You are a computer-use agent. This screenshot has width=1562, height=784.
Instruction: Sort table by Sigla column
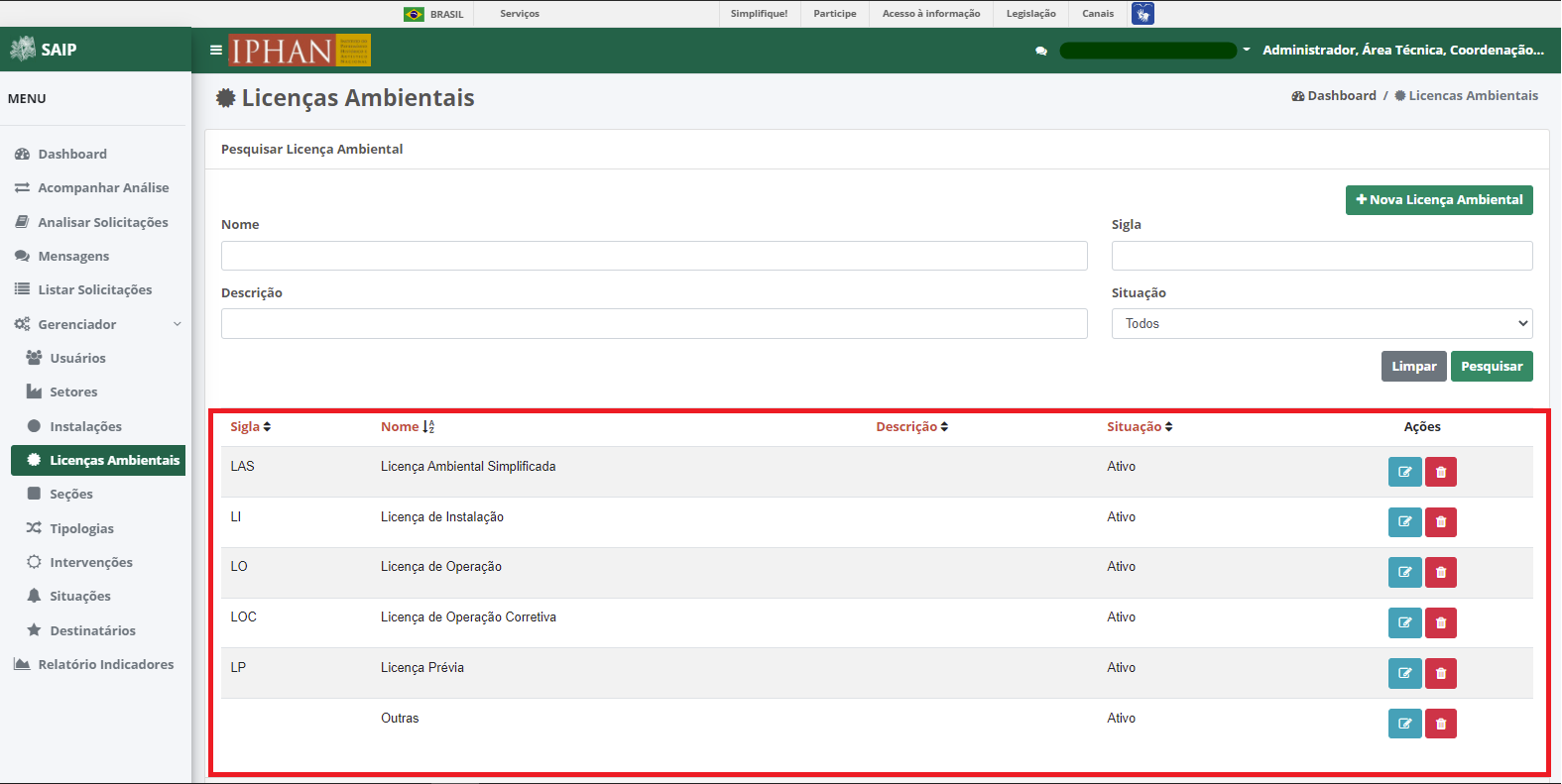coord(250,426)
